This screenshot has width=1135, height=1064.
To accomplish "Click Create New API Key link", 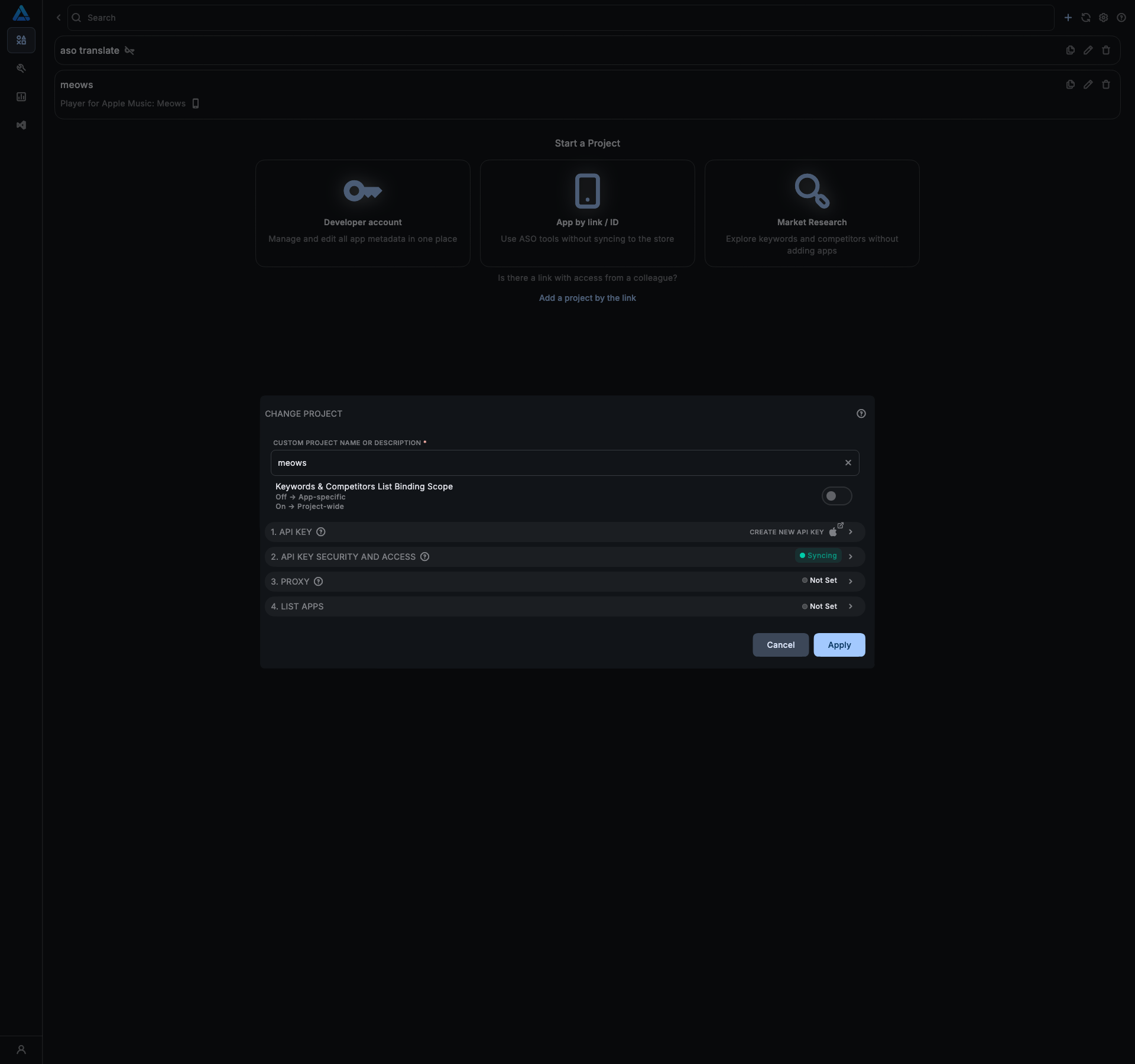I will [x=786, y=532].
